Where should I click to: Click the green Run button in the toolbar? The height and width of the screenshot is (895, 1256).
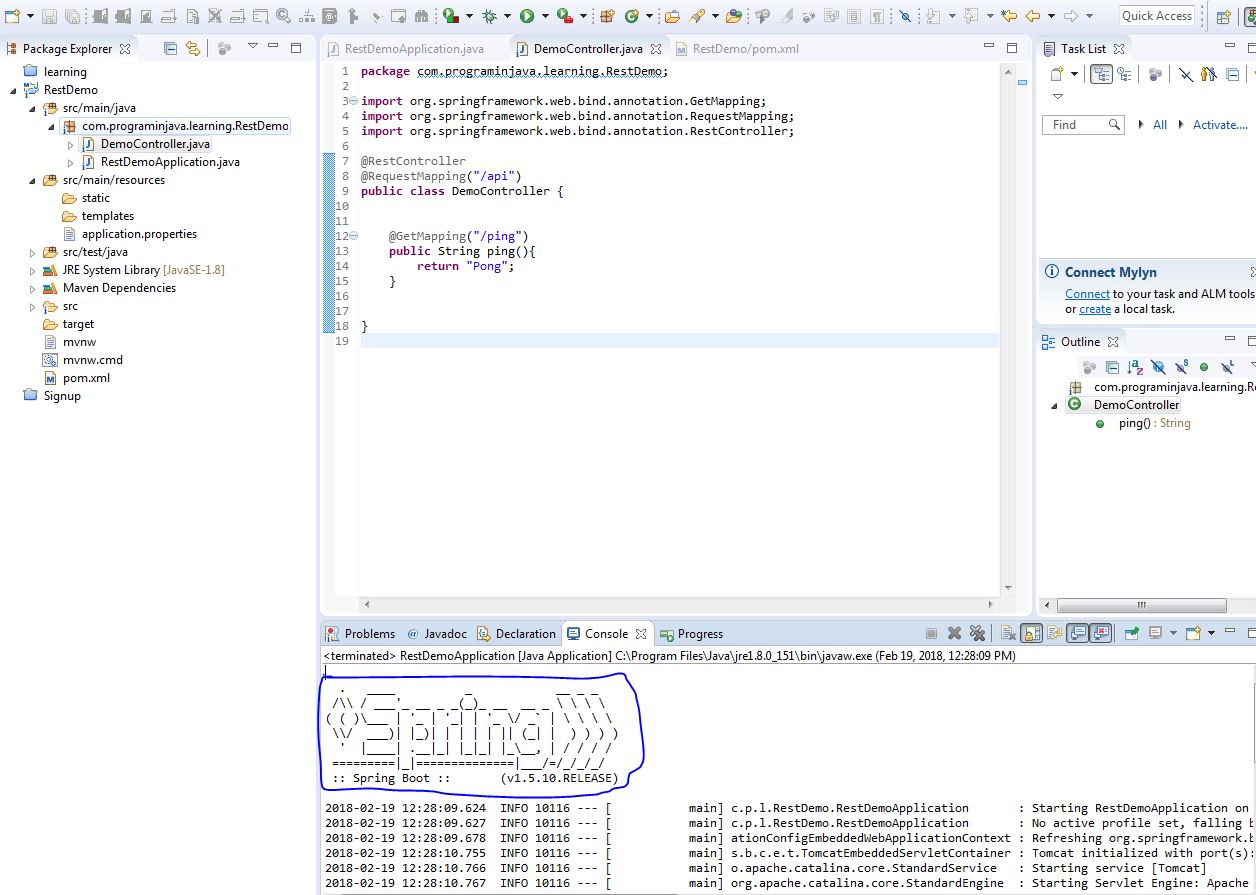[x=526, y=16]
